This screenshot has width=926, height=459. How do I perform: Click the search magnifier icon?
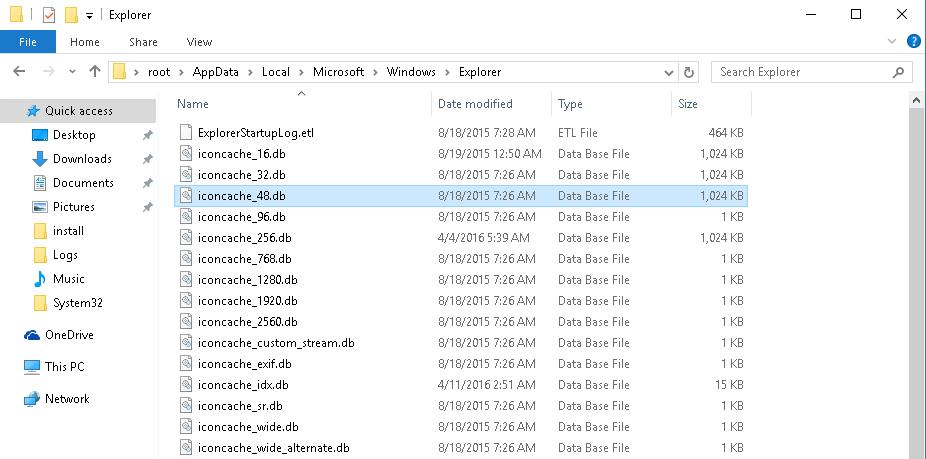(900, 72)
